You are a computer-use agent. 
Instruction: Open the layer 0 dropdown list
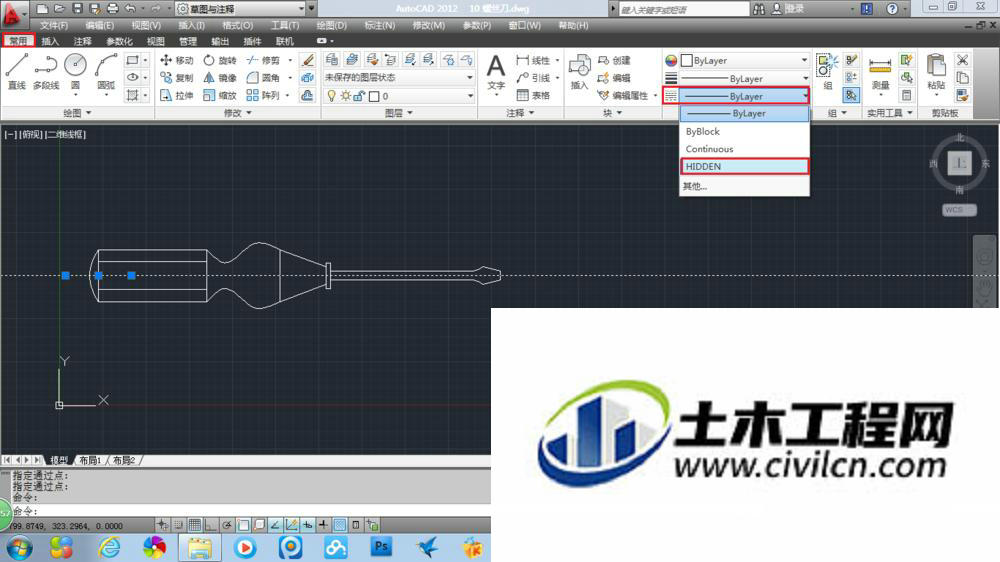pos(399,96)
